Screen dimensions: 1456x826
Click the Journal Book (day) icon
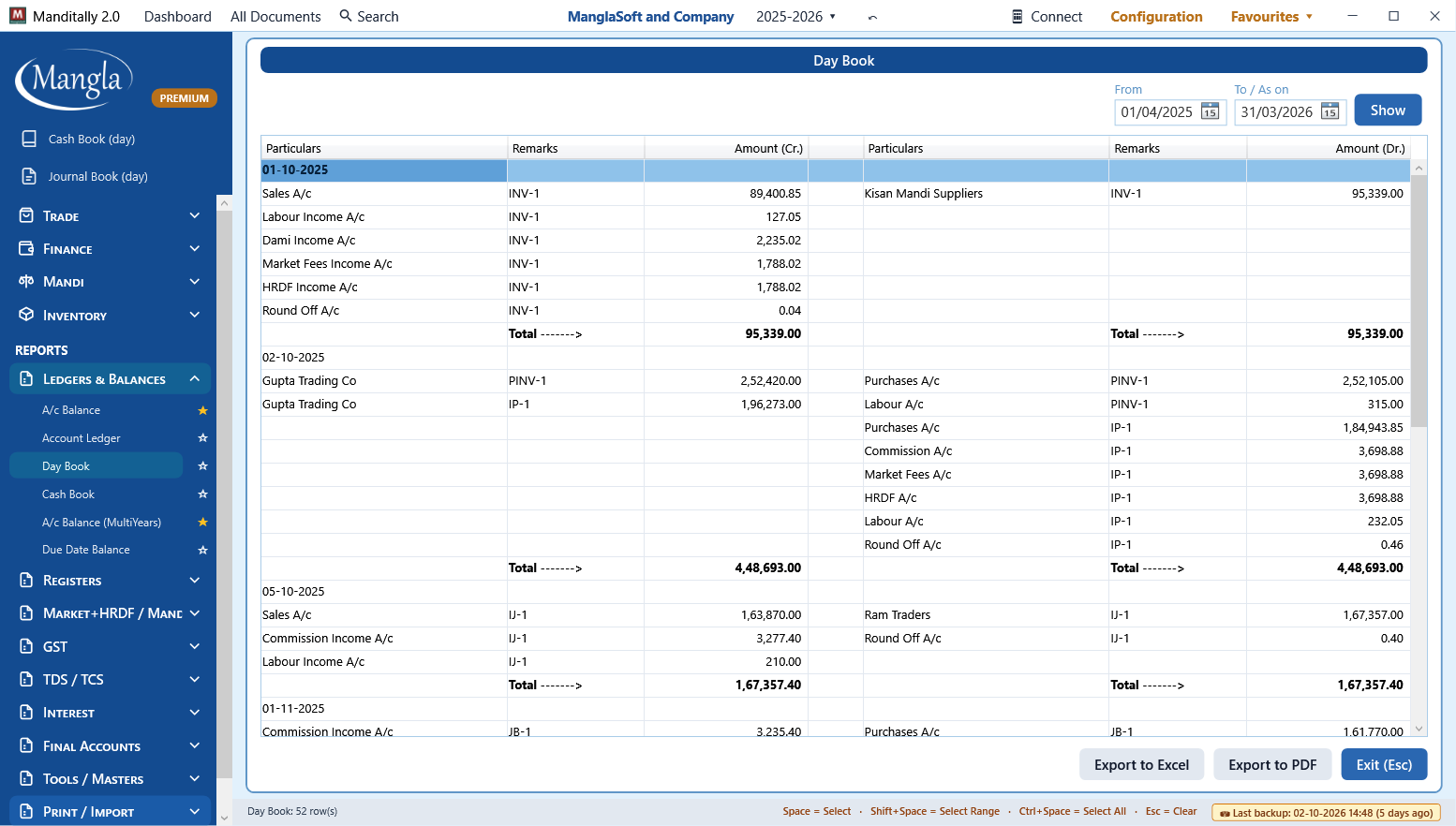(29, 176)
